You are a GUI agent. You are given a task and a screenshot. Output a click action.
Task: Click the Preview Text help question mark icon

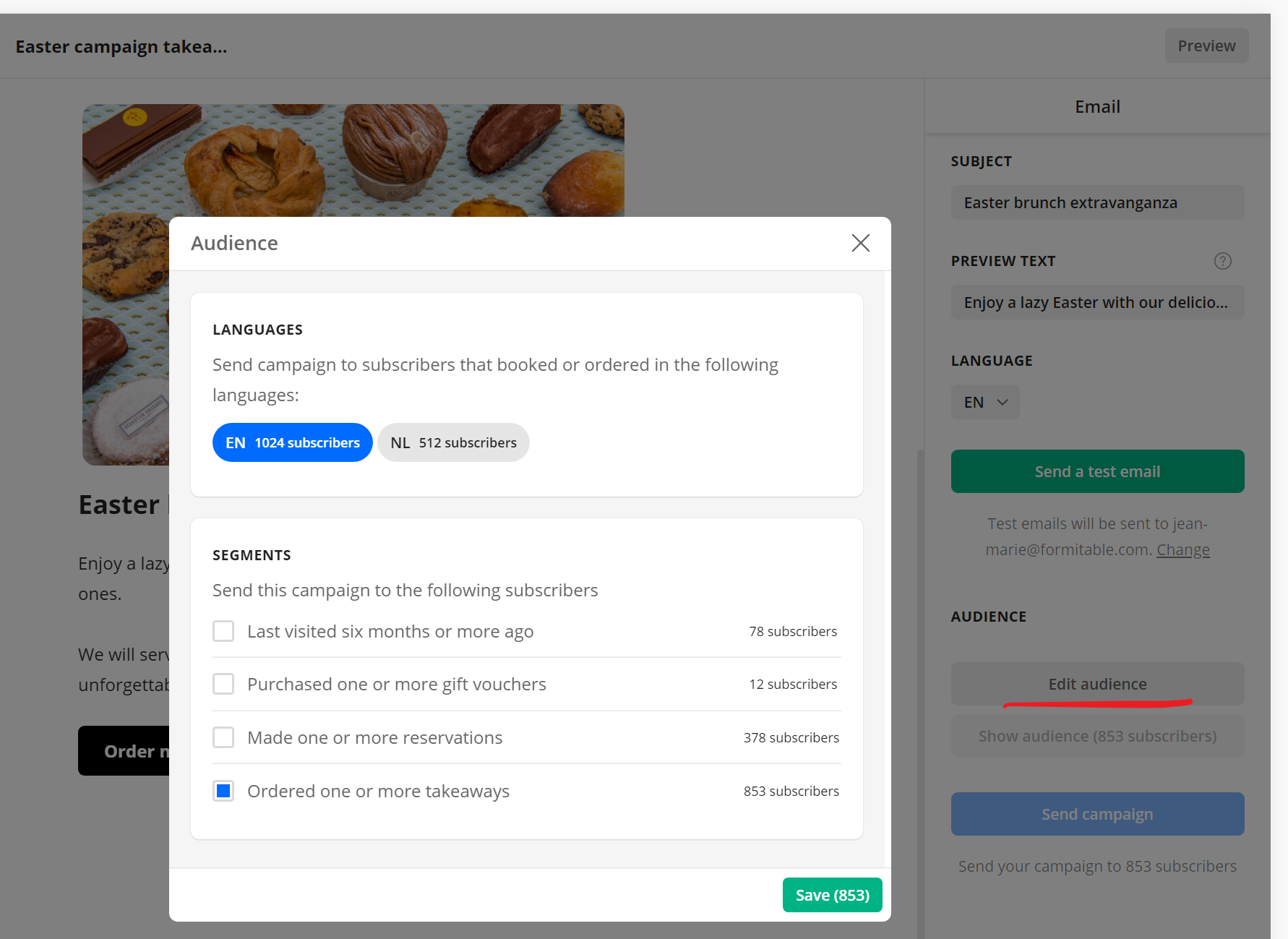[x=1222, y=261]
